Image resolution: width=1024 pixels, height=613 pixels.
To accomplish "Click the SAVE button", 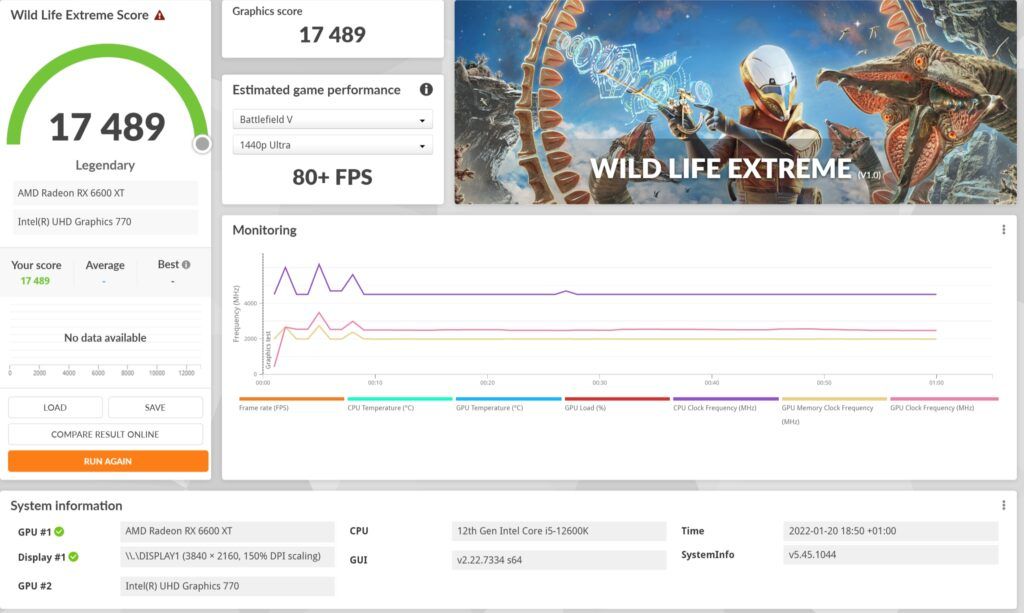I will [155, 407].
